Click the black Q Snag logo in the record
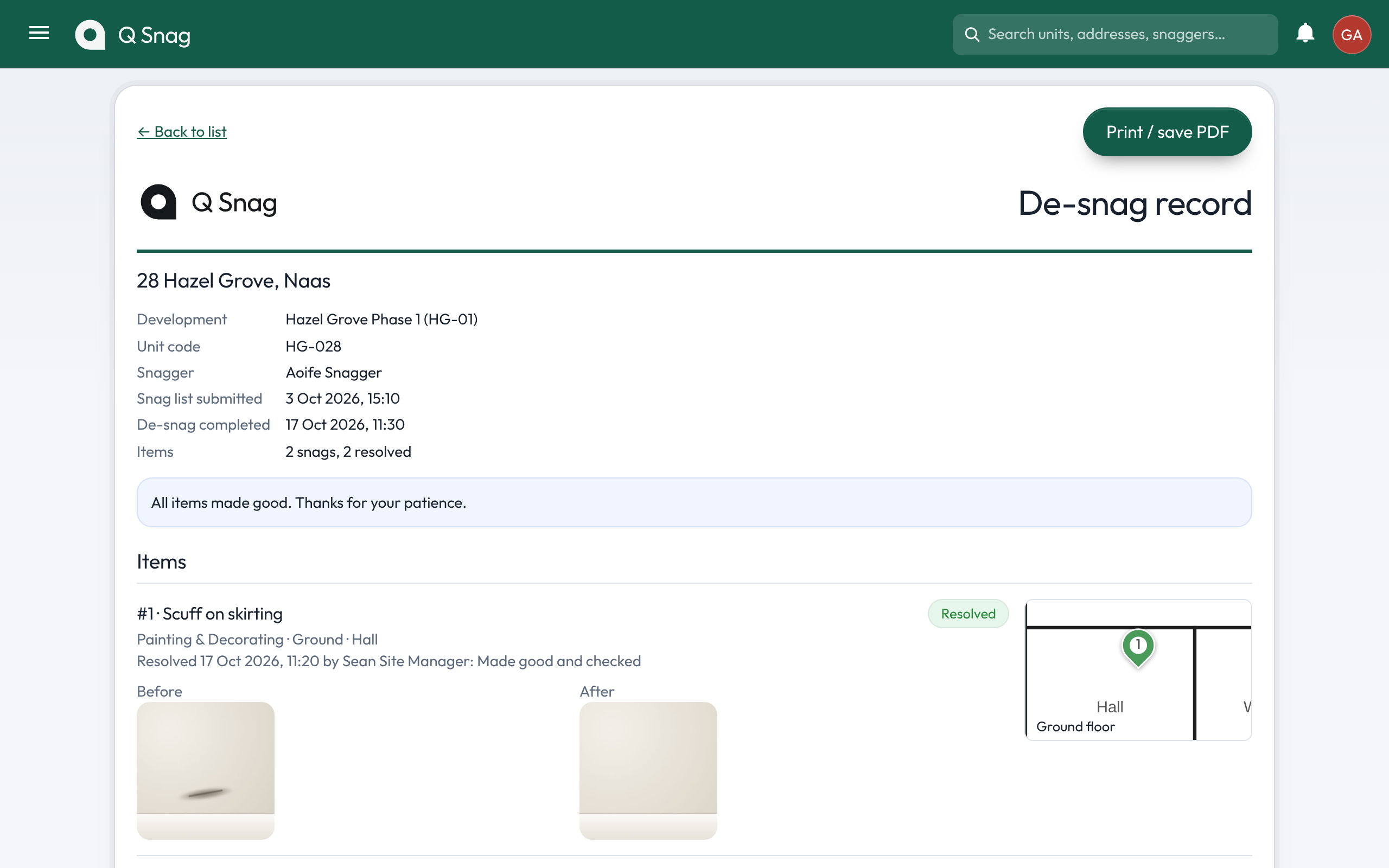The width and height of the screenshot is (1389, 868). click(x=209, y=202)
